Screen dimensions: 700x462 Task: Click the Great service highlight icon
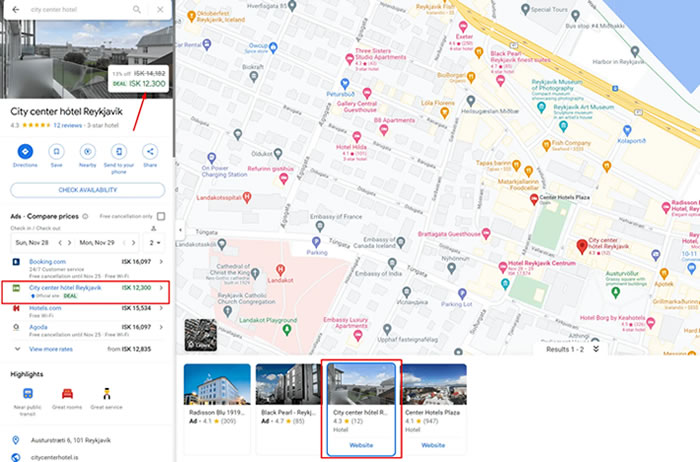[x=106, y=394]
